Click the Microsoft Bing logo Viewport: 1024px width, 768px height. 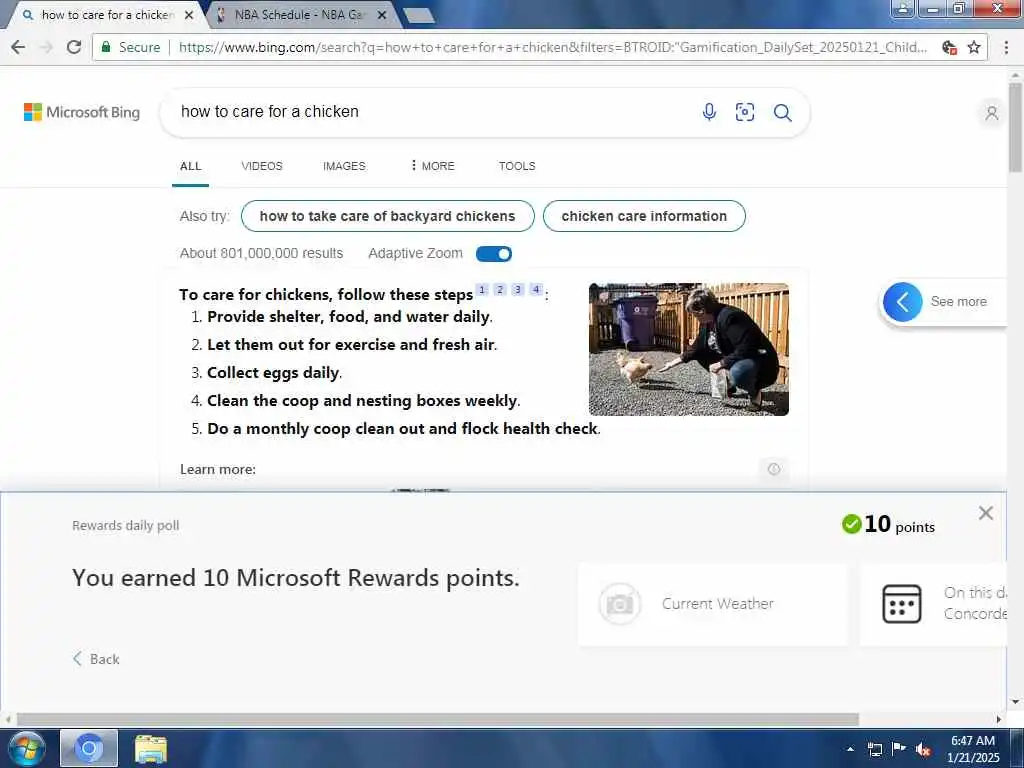82,112
